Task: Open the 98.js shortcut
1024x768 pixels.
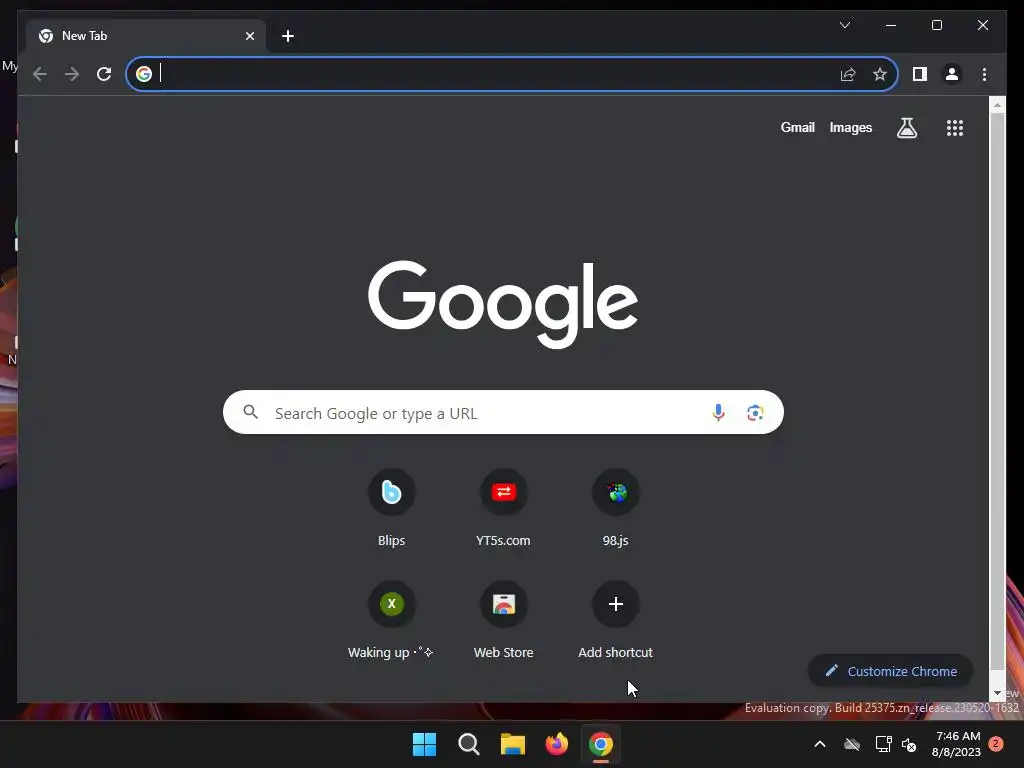Action: (x=615, y=509)
